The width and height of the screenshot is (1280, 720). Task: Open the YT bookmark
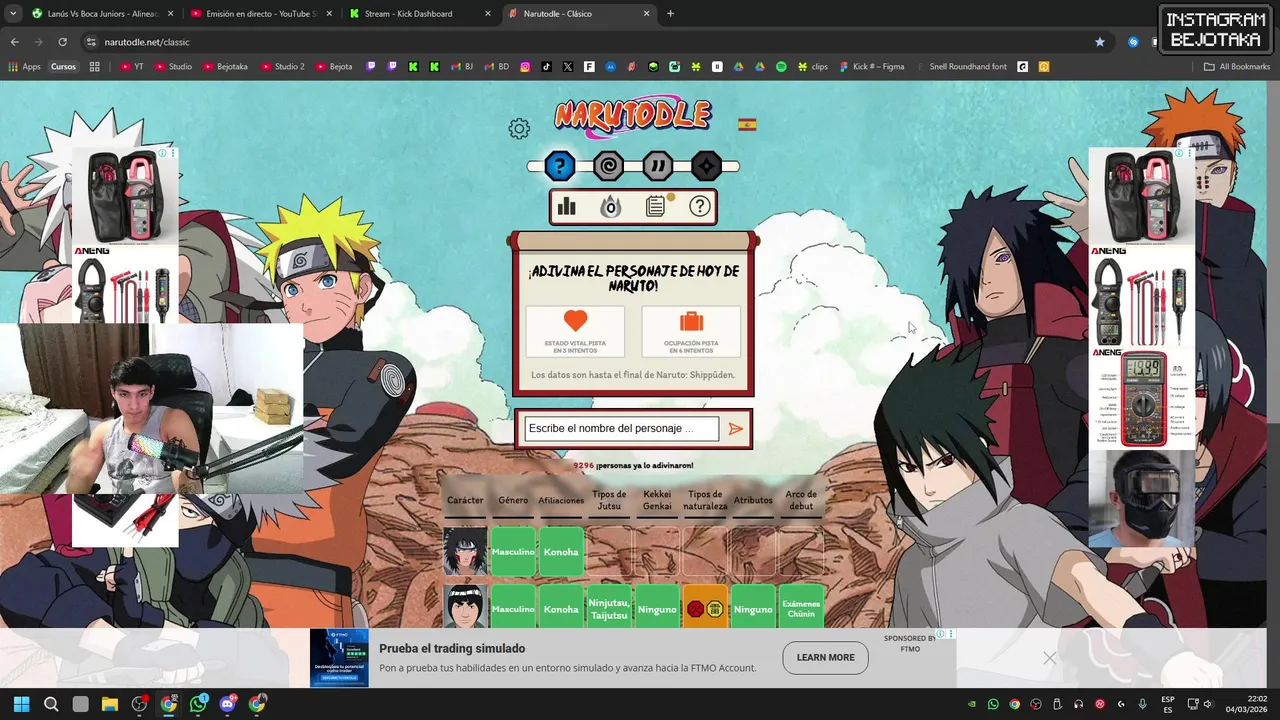[132, 67]
